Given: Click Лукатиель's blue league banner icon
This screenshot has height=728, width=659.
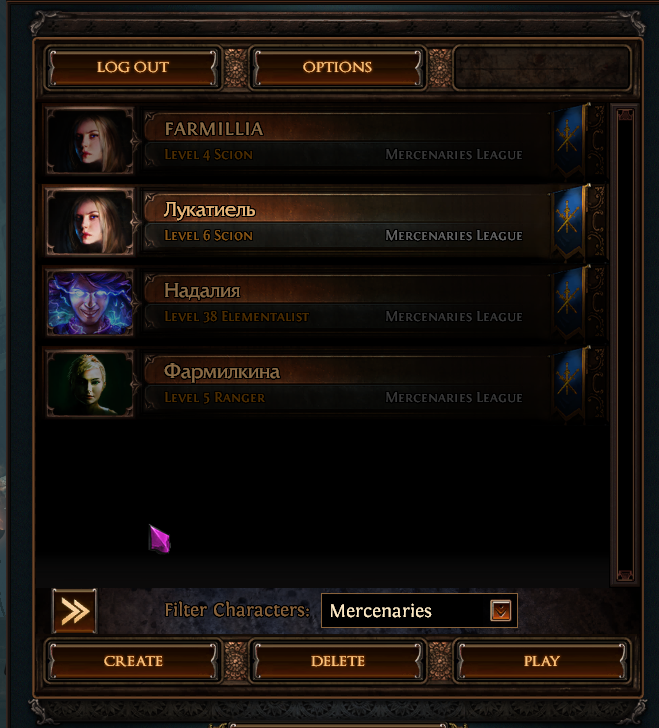Looking at the screenshot, I should tap(569, 221).
